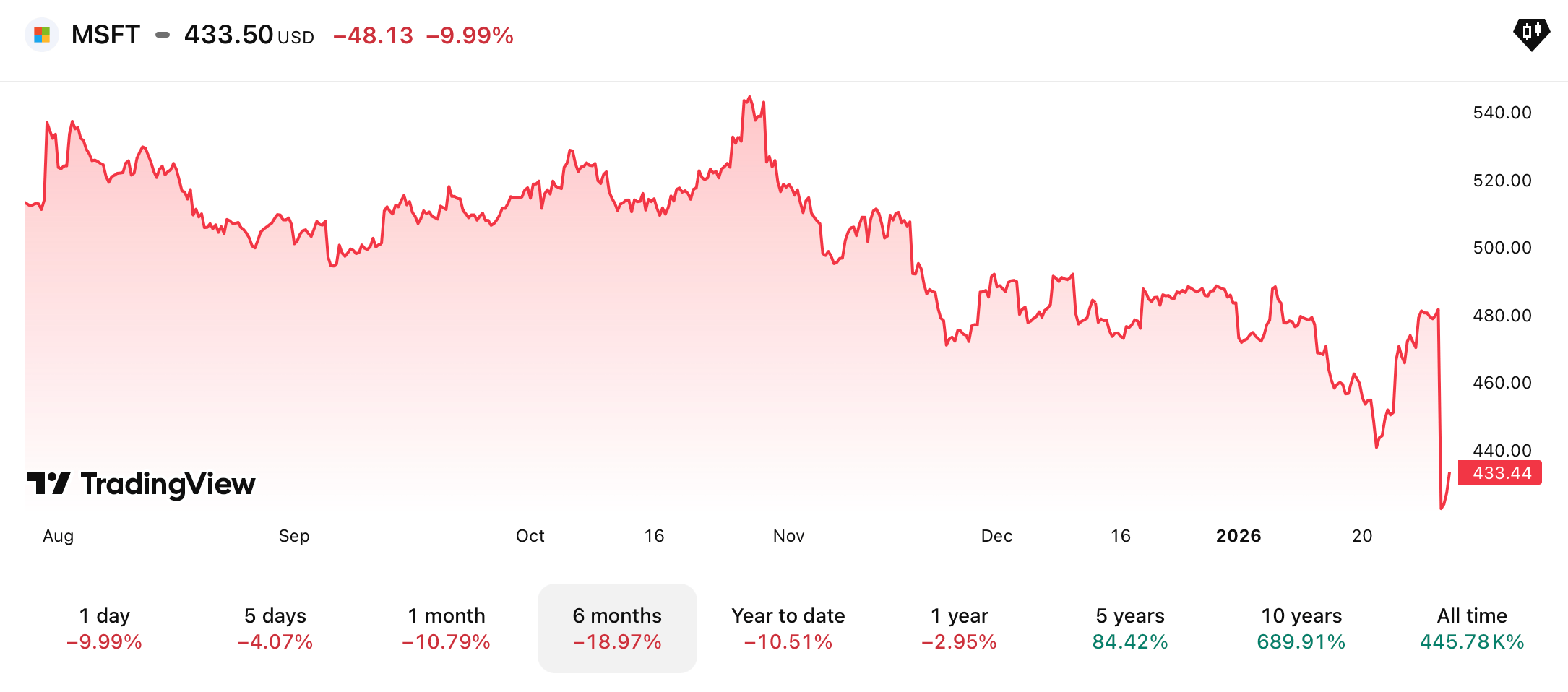The height and width of the screenshot is (692, 1568).
Task: Choose the 1 month time range
Action: [447, 628]
